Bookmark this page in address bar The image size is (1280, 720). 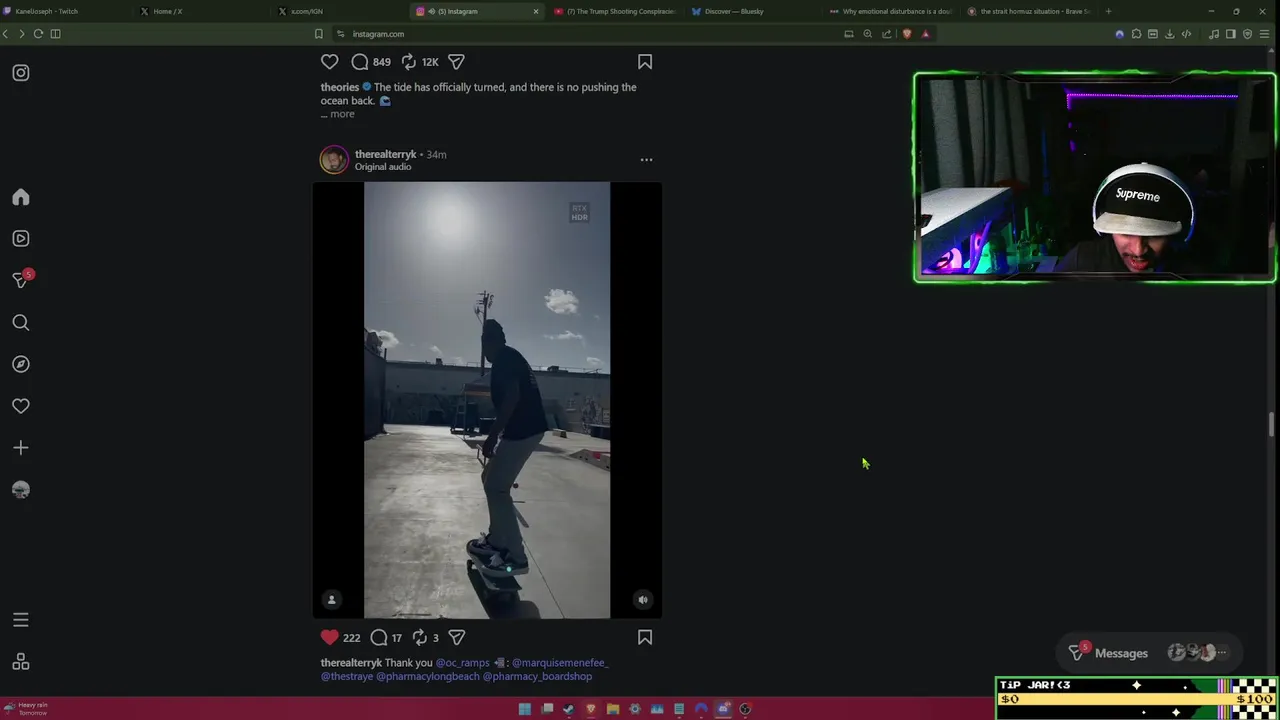(319, 34)
